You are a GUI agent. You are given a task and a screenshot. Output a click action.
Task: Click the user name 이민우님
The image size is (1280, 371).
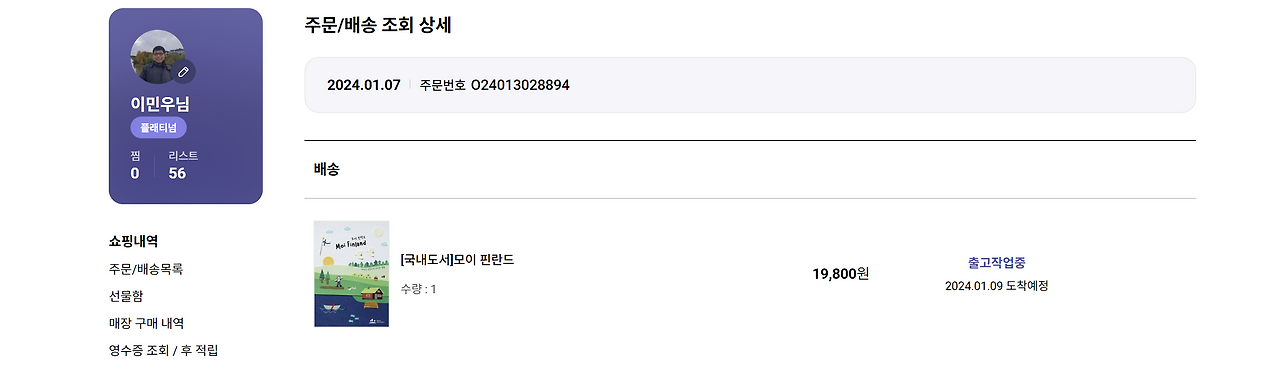[160, 104]
